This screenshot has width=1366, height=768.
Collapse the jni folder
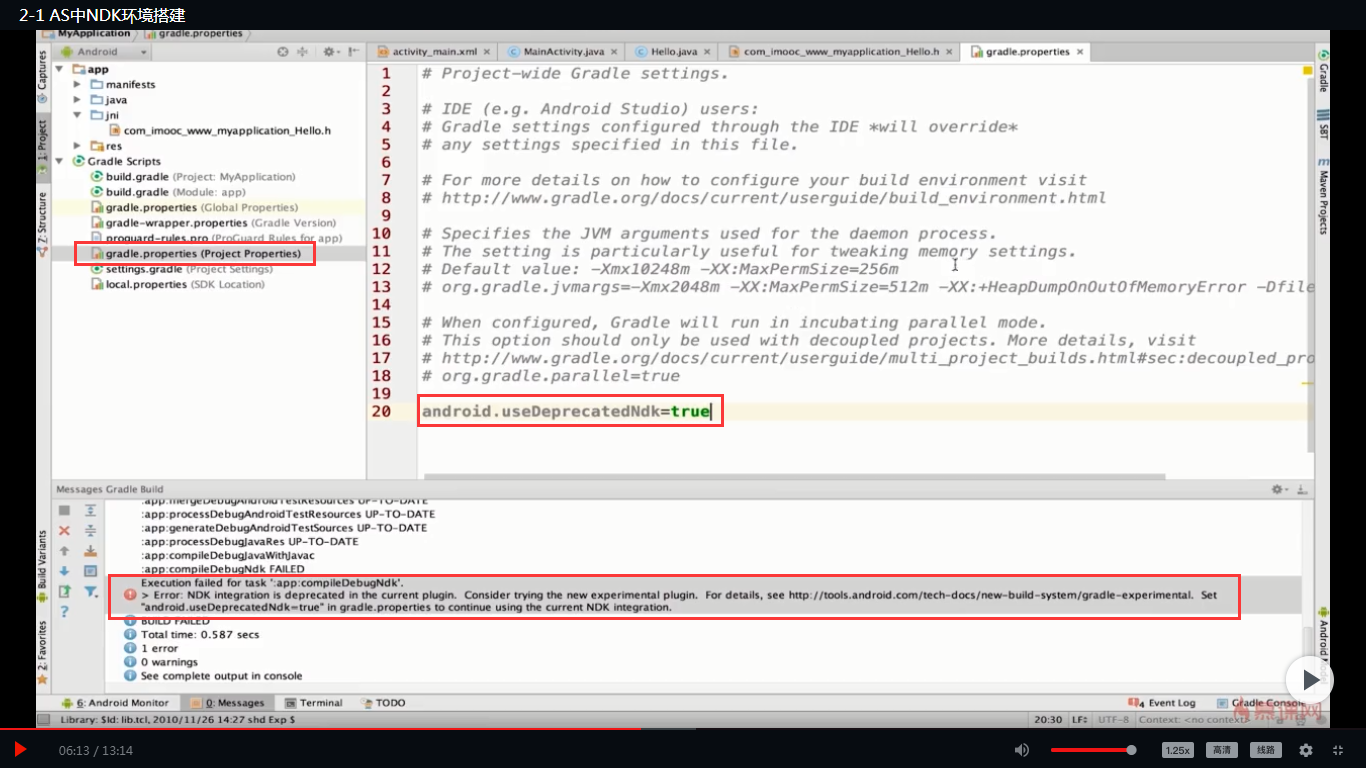tap(77, 115)
